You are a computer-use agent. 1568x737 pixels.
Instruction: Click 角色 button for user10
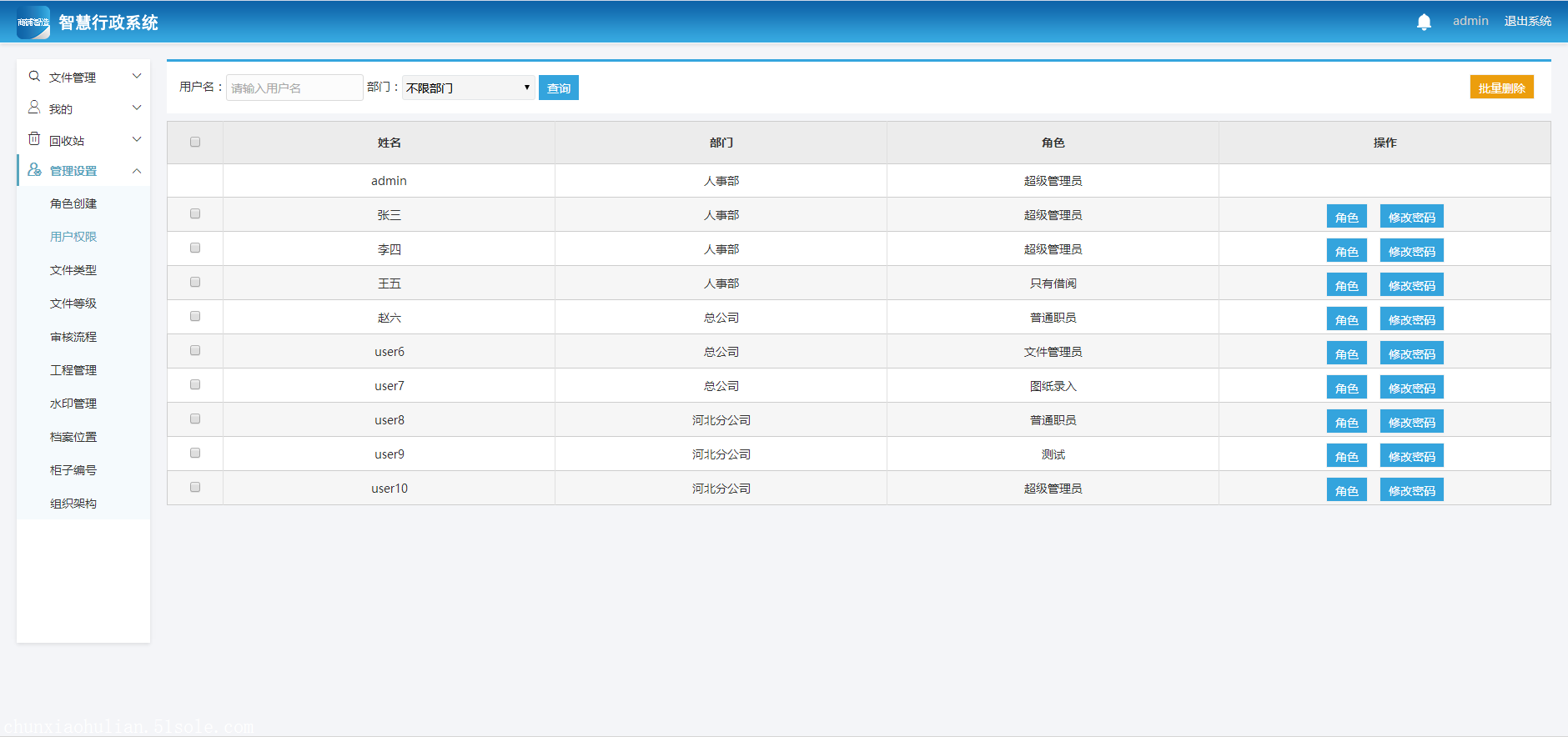click(1346, 490)
